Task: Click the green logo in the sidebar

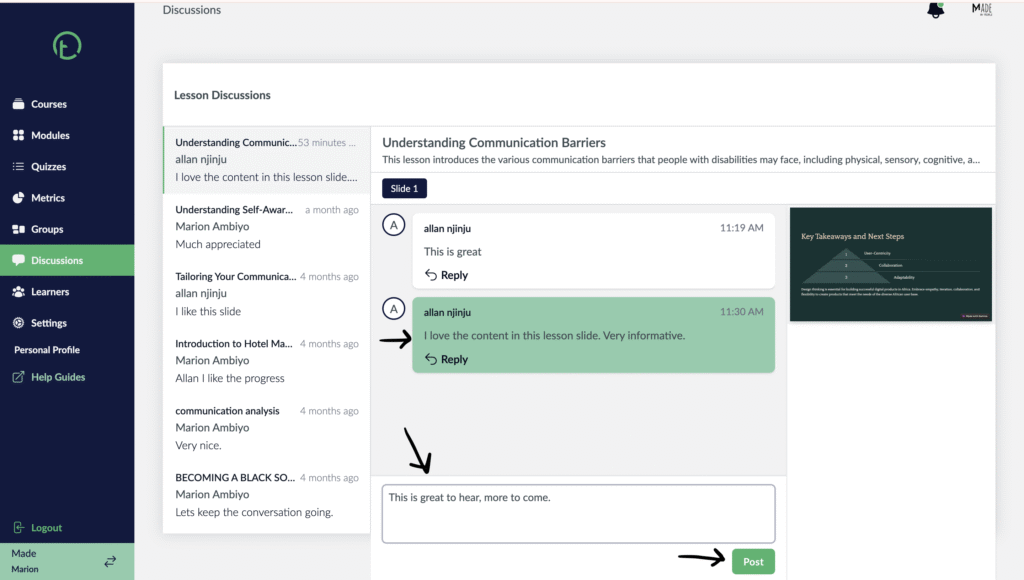Action: click(67, 46)
